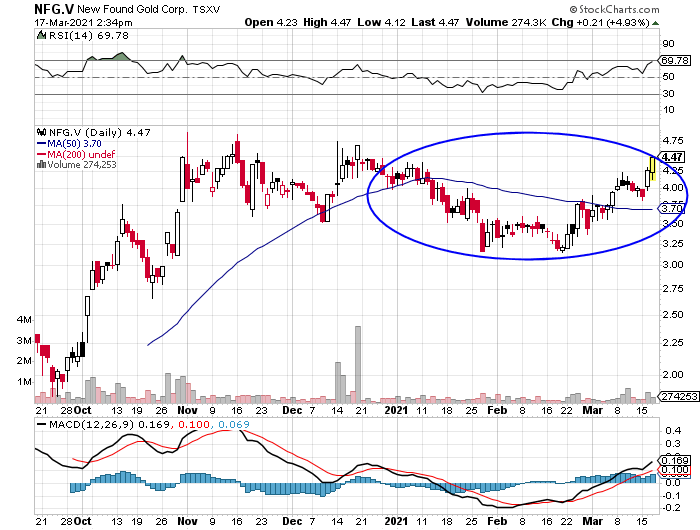
Task: Click the MA(200) undef legend
Action: pos(76,154)
